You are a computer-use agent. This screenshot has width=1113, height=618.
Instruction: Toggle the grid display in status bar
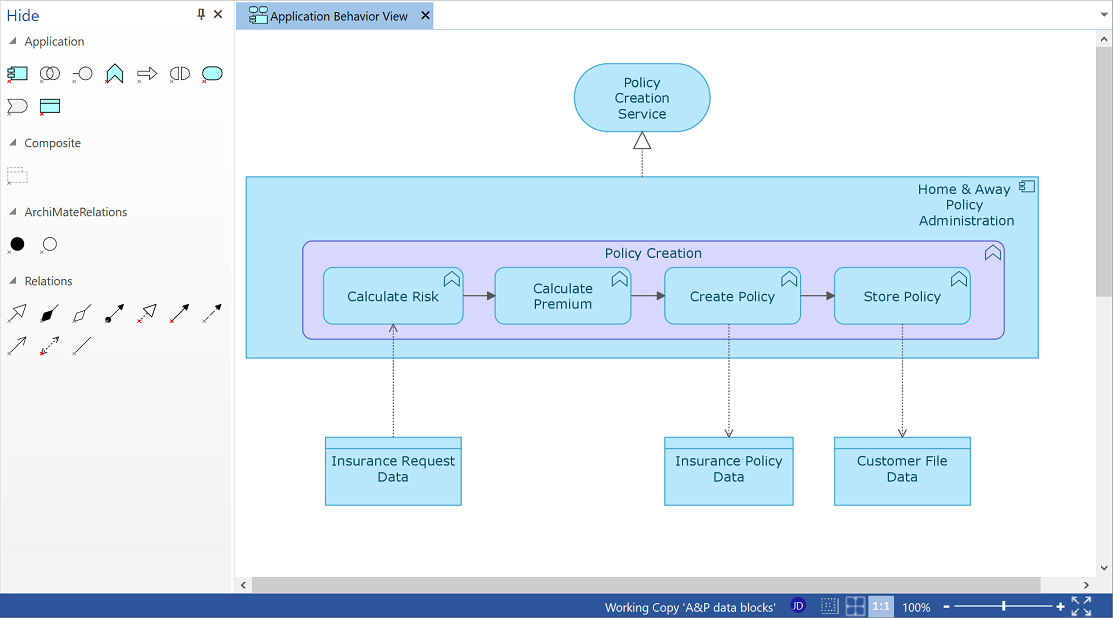(x=829, y=606)
